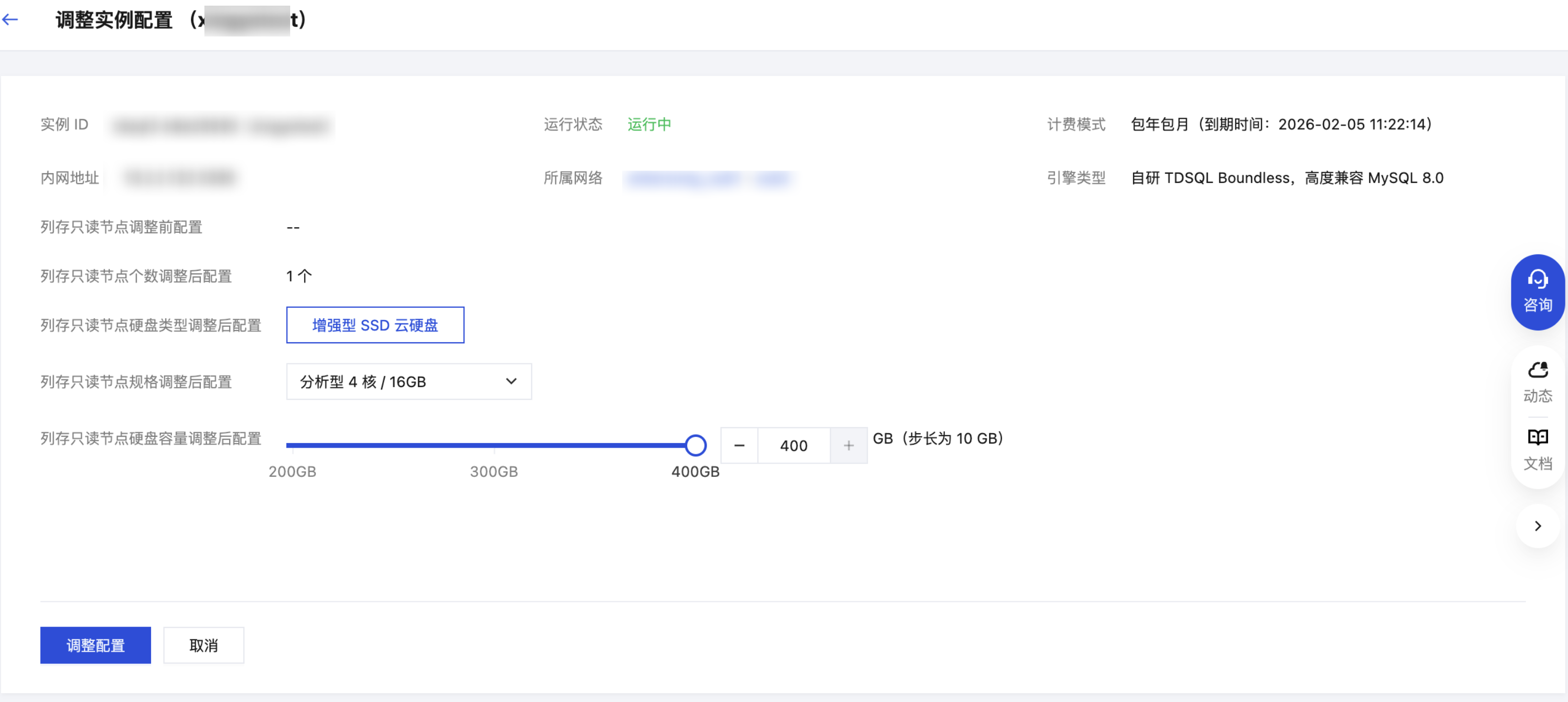Click the dropdown chevron for node spec
The width and height of the screenshot is (1568, 702).
511,382
